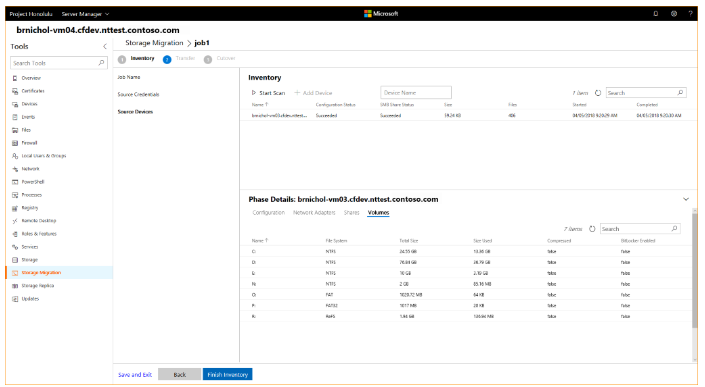Sort Inventory by Name column
The image size is (705, 387).
point(260,105)
